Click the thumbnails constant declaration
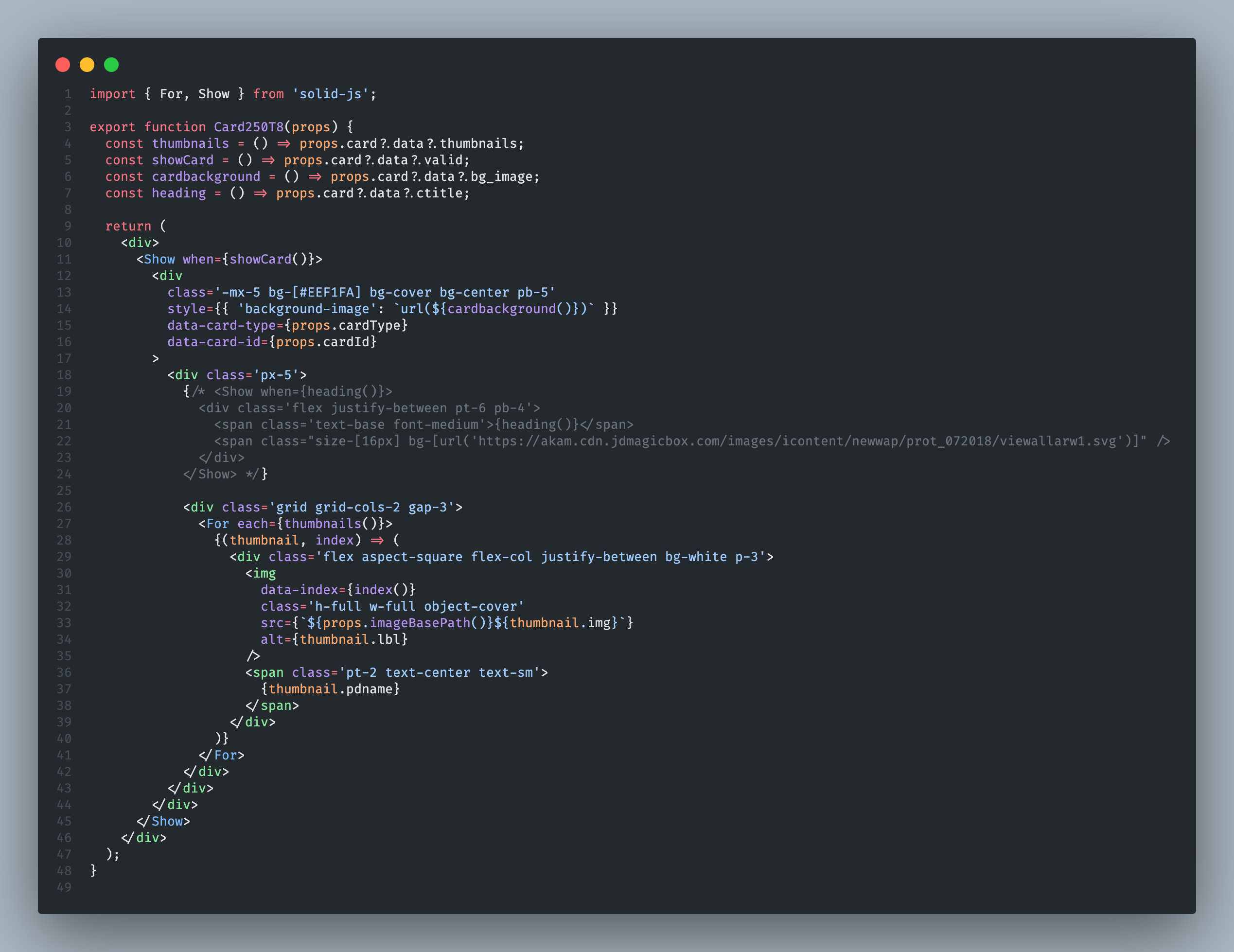The height and width of the screenshot is (952, 1234). (x=190, y=143)
